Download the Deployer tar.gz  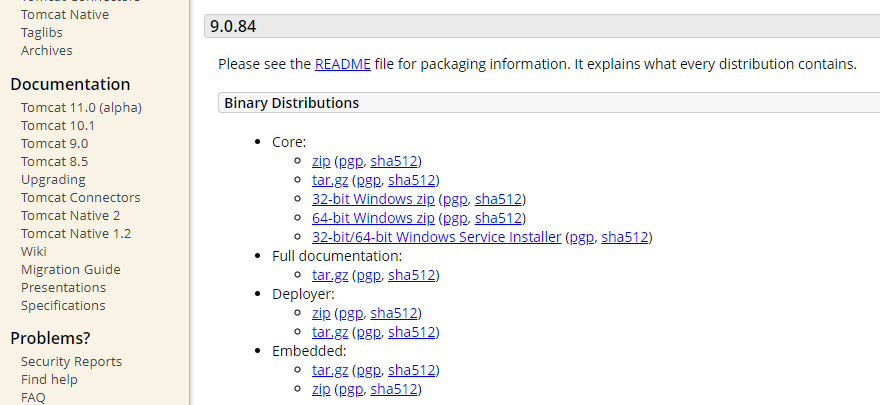pyautogui.click(x=330, y=332)
